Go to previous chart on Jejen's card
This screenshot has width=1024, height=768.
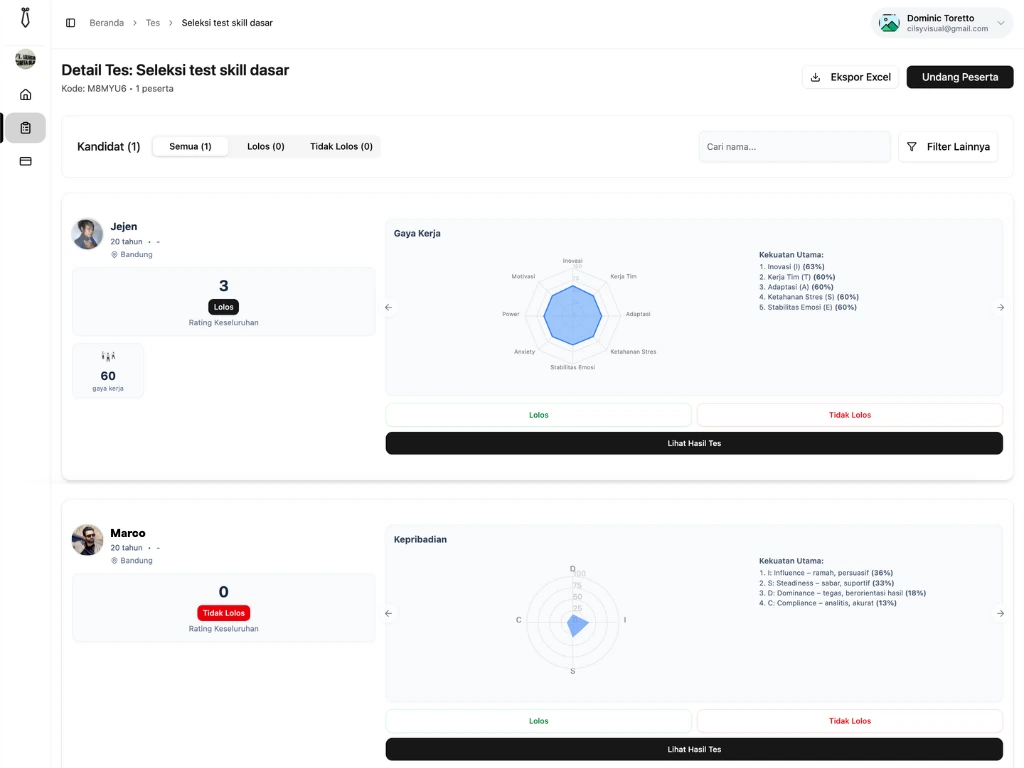coord(389,307)
